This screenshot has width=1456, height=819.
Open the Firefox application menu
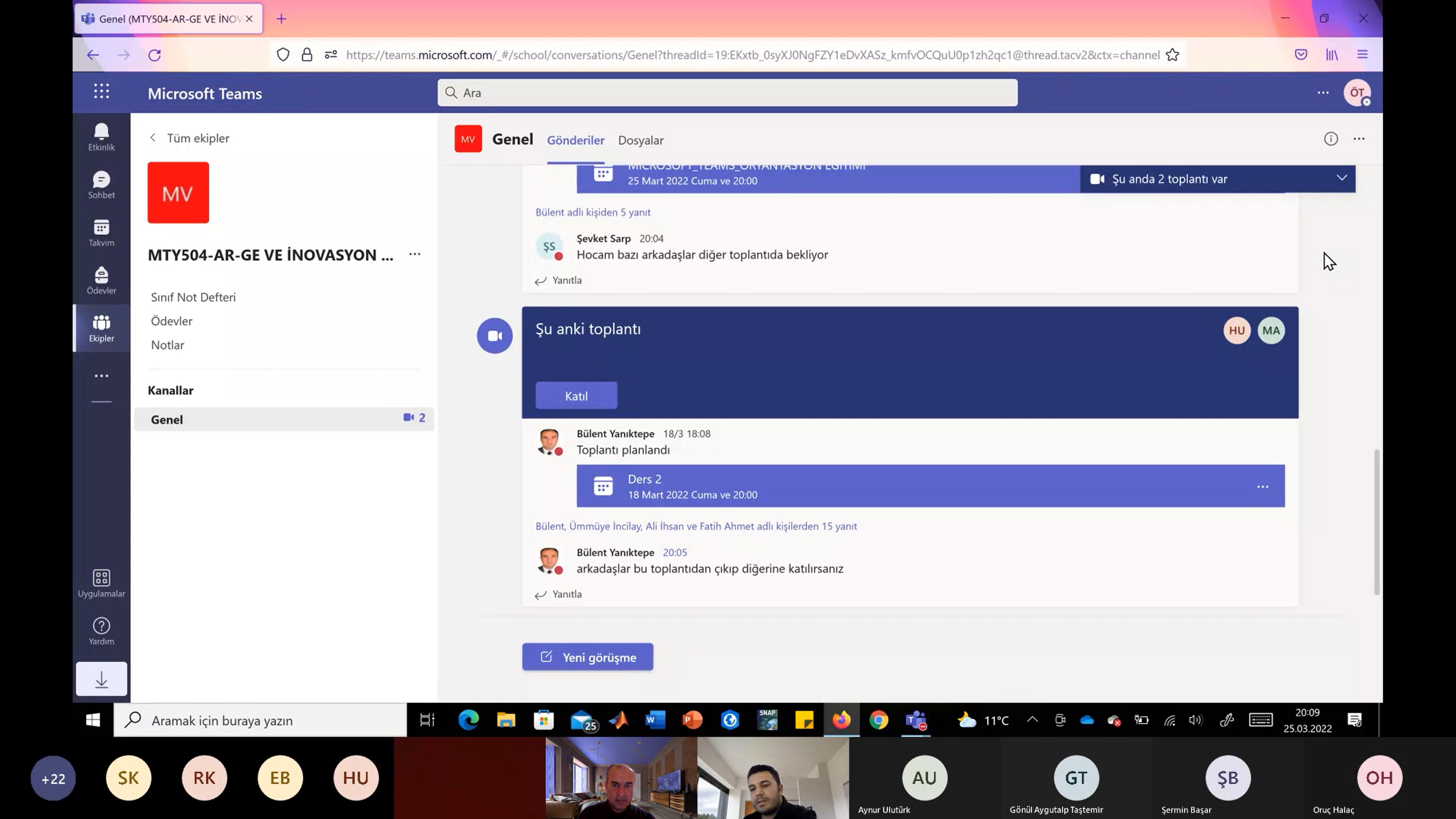click(1363, 55)
